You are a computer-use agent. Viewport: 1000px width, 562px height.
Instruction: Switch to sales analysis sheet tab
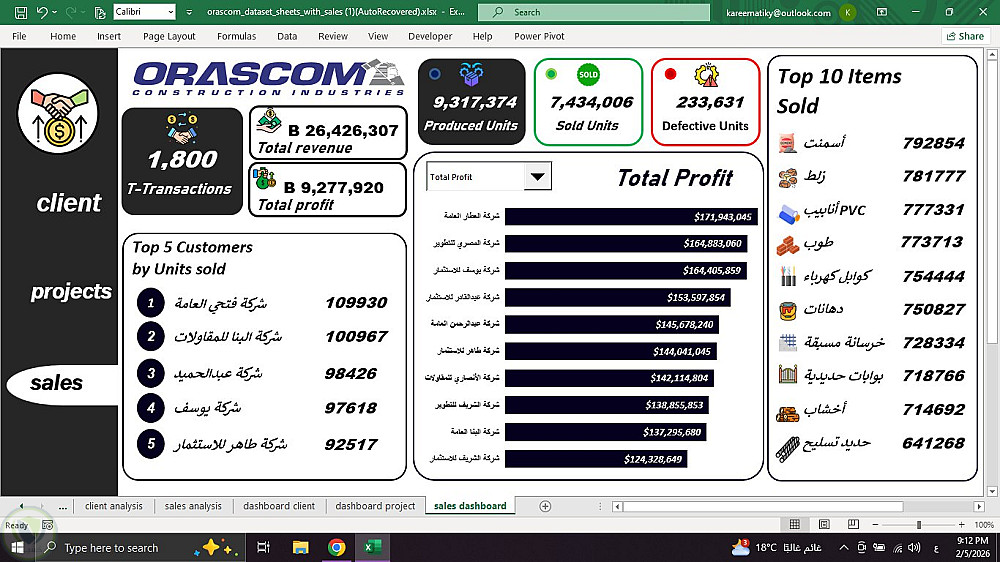pos(193,506)
